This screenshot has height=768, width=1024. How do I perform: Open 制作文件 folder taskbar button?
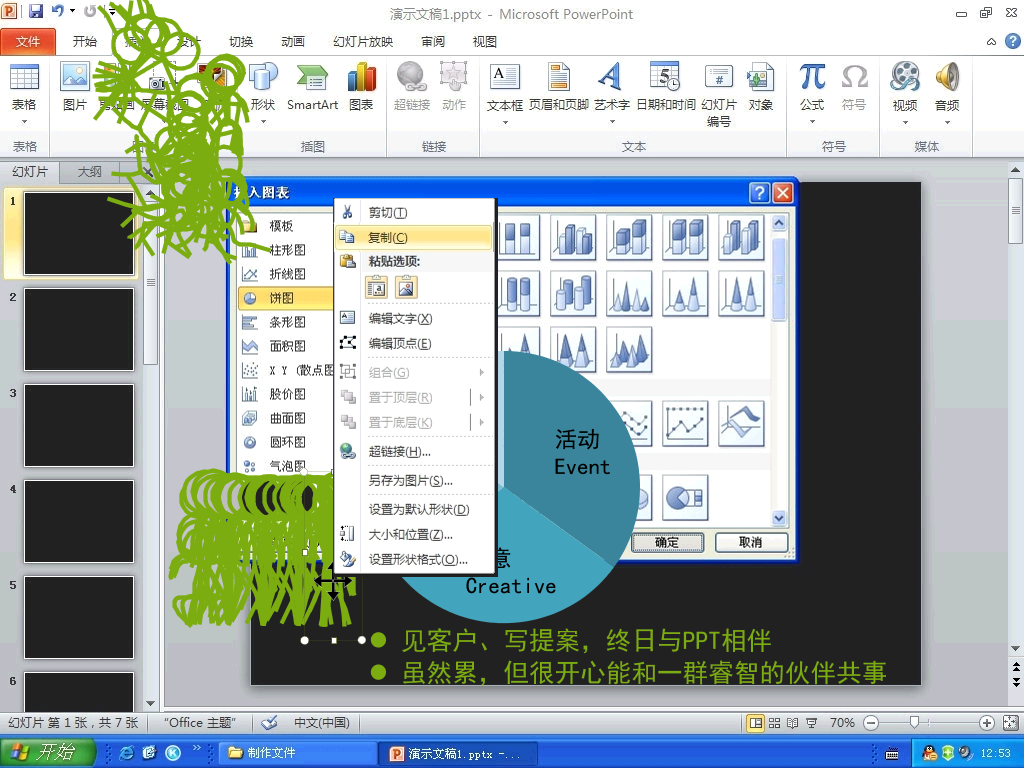click(x=297, y=753)
